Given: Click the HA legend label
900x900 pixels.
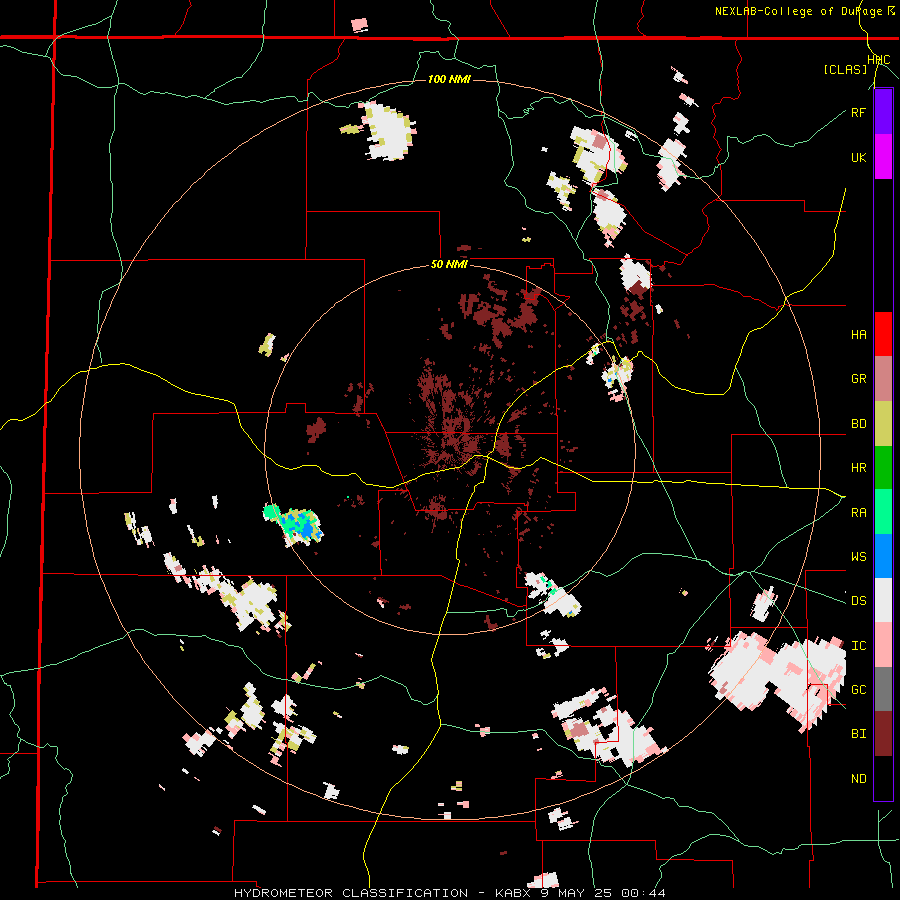Looking at the screenshot, I should (858, 335).
